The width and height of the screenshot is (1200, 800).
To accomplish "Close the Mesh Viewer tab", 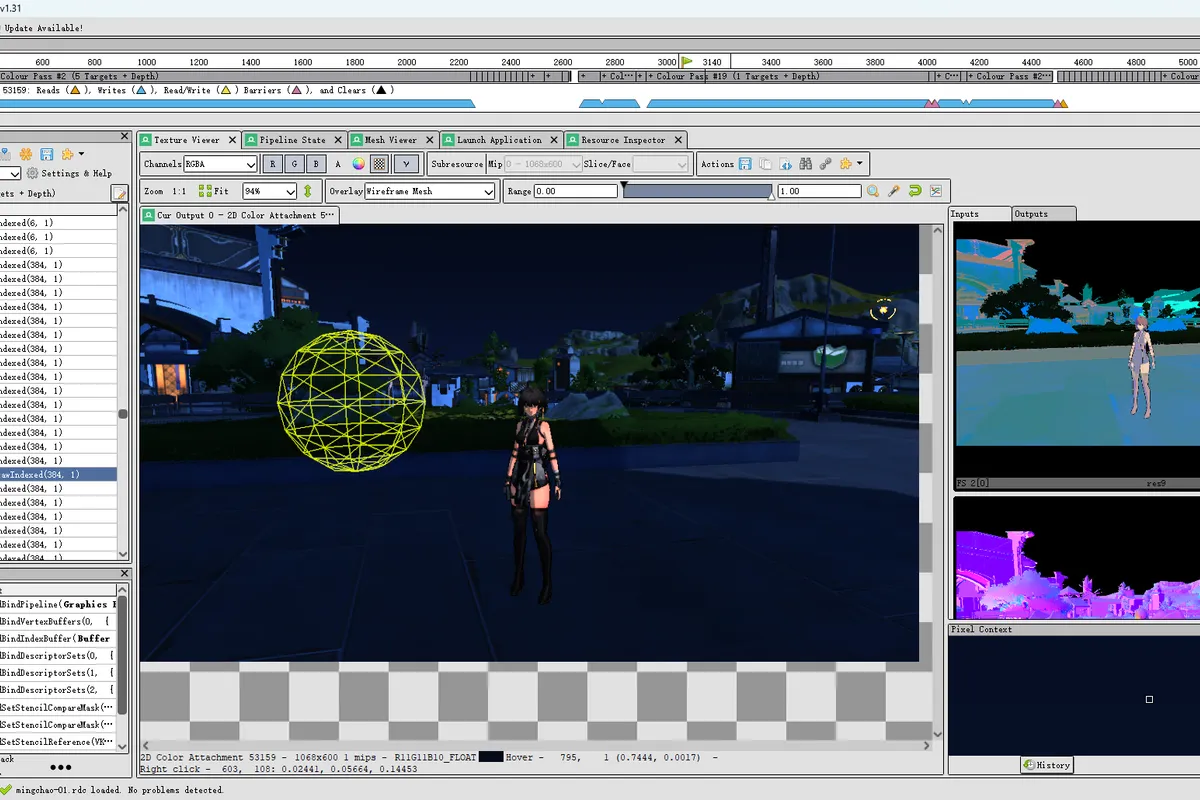I will pyautogui.click(x=430, y=140).
